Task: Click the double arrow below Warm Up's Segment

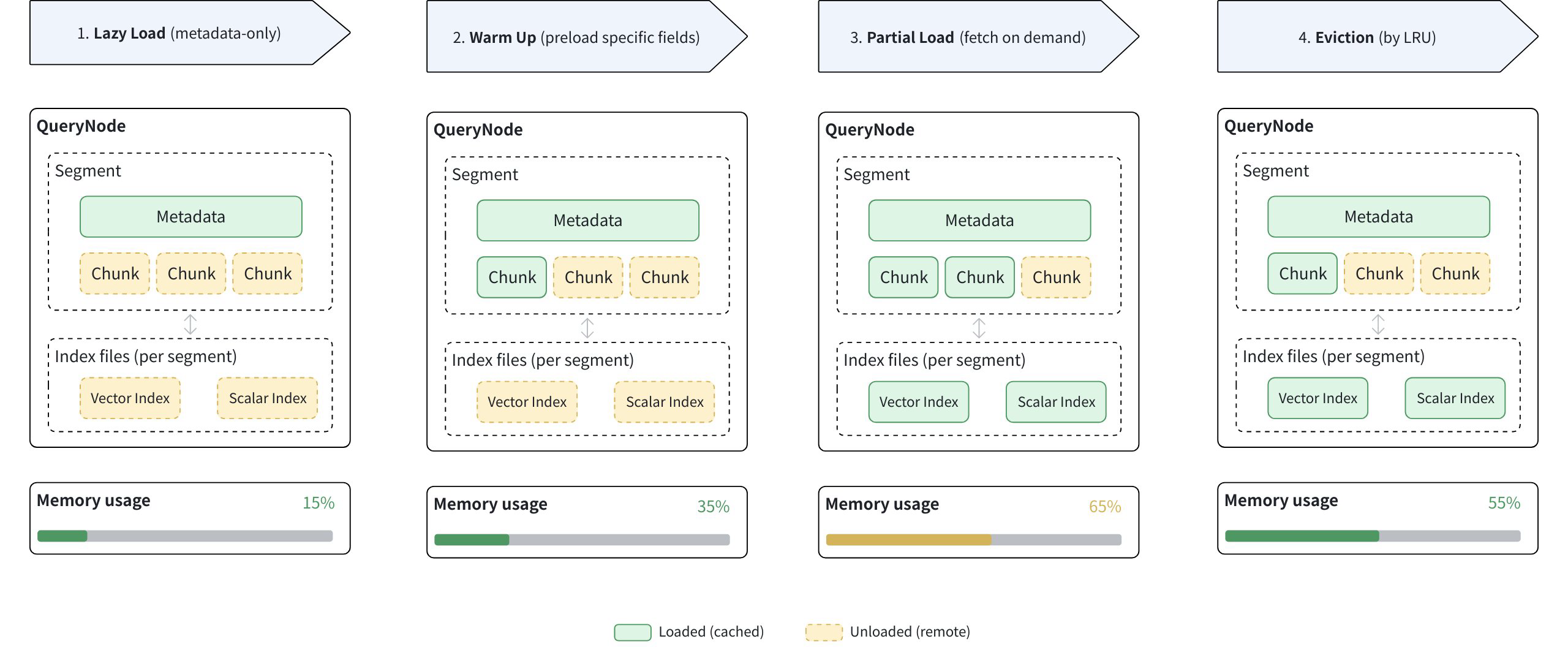Action: tap(587, 328)
